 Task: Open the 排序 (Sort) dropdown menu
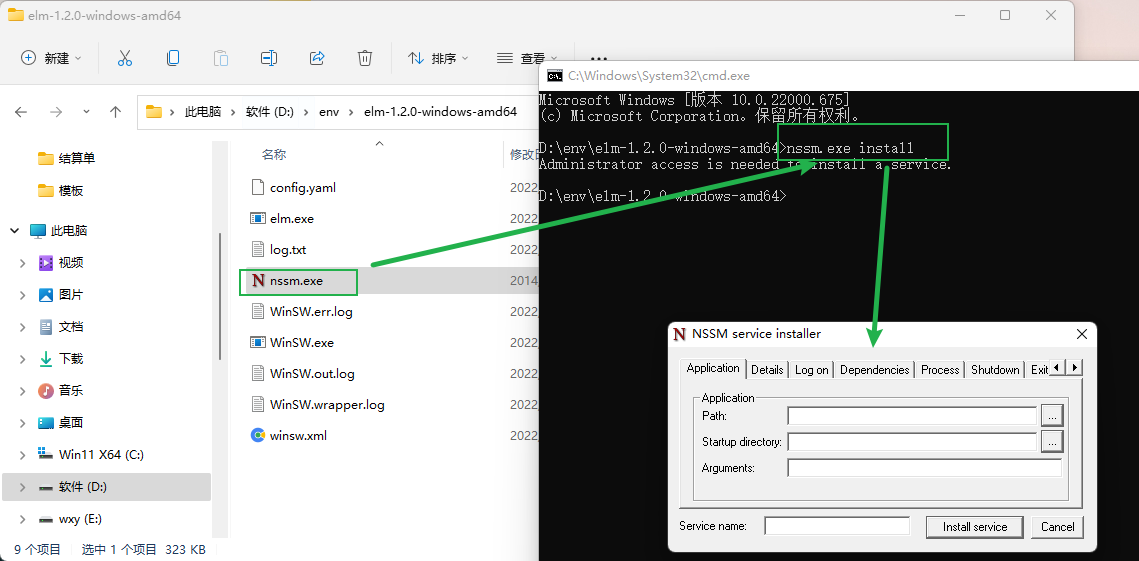coord(438,58)
